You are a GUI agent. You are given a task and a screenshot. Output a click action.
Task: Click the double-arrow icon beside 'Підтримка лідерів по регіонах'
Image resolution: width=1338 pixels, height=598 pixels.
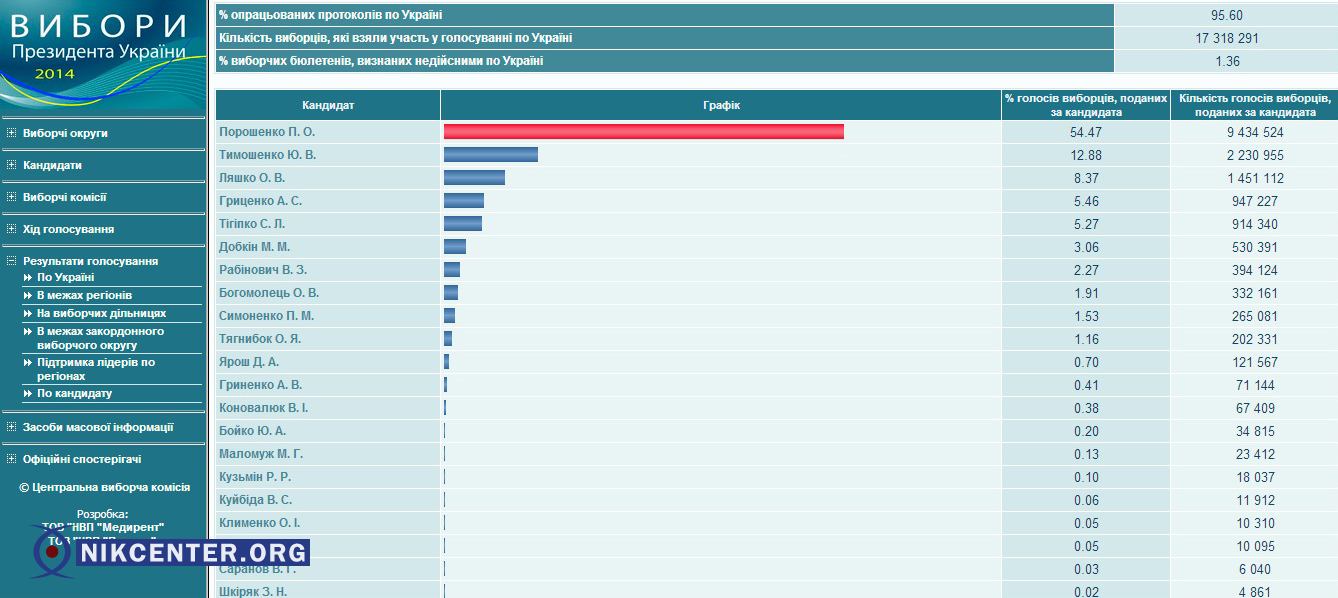point(28,362)
